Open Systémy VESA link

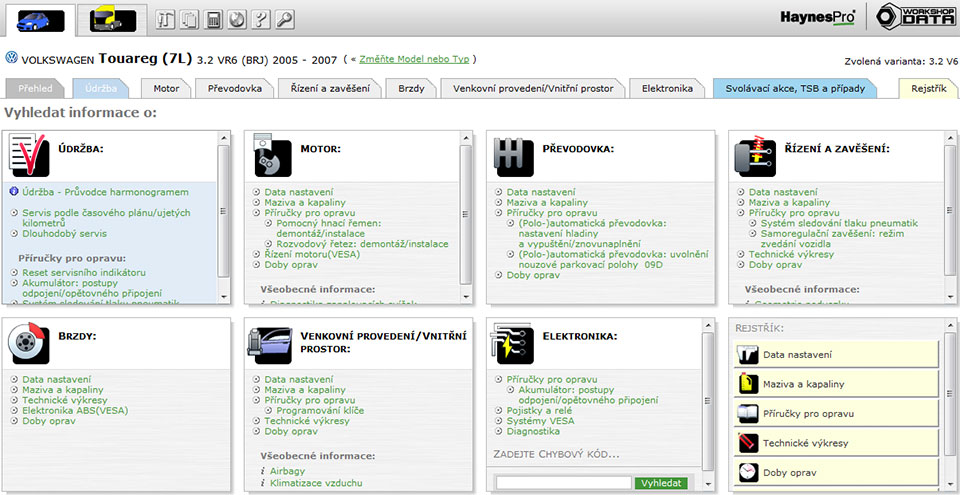click(540, 421)
